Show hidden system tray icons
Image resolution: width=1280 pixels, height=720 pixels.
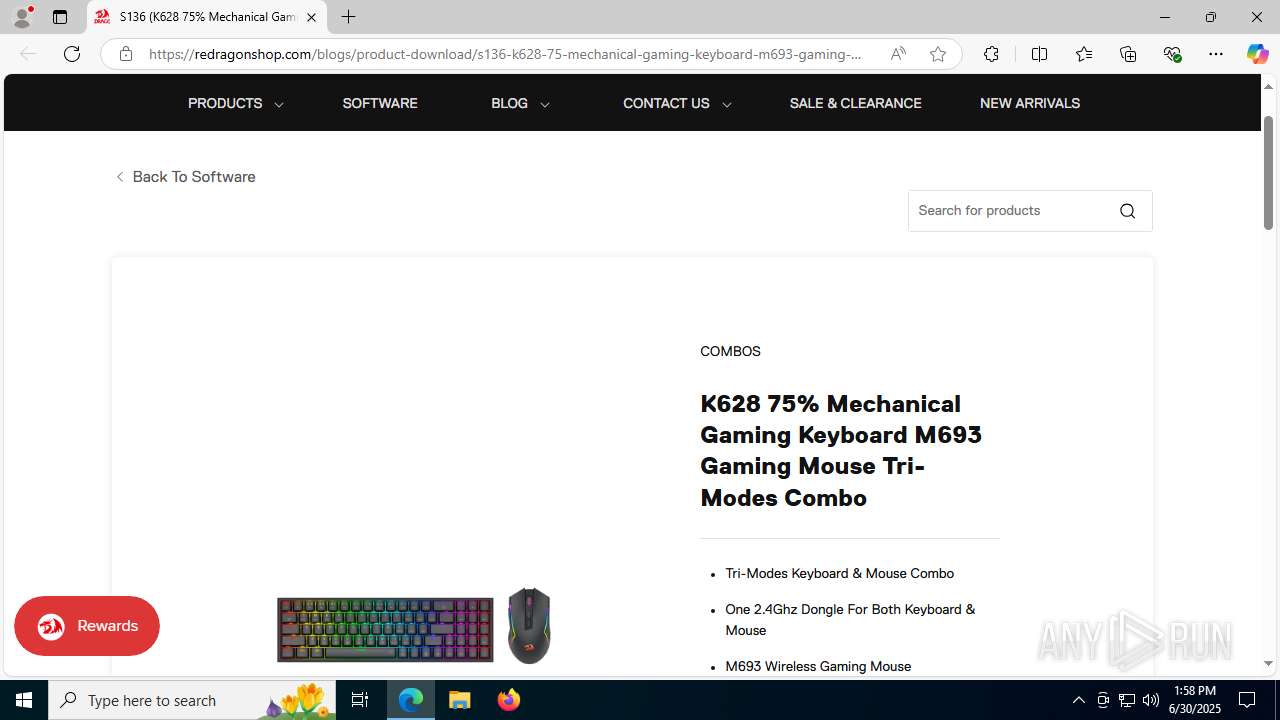coord(1078,700)
